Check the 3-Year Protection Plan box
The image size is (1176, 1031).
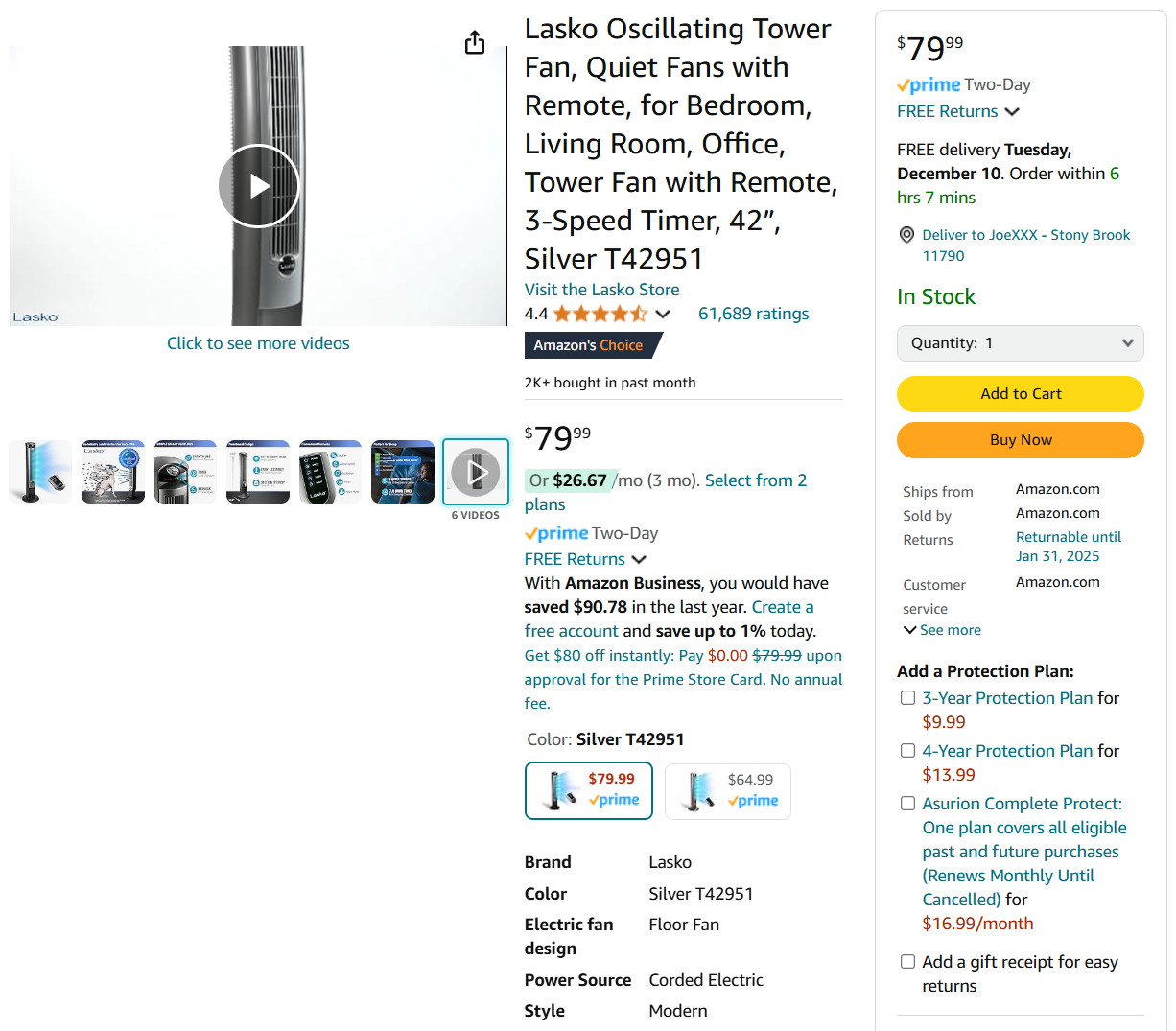tap(907, 698)
